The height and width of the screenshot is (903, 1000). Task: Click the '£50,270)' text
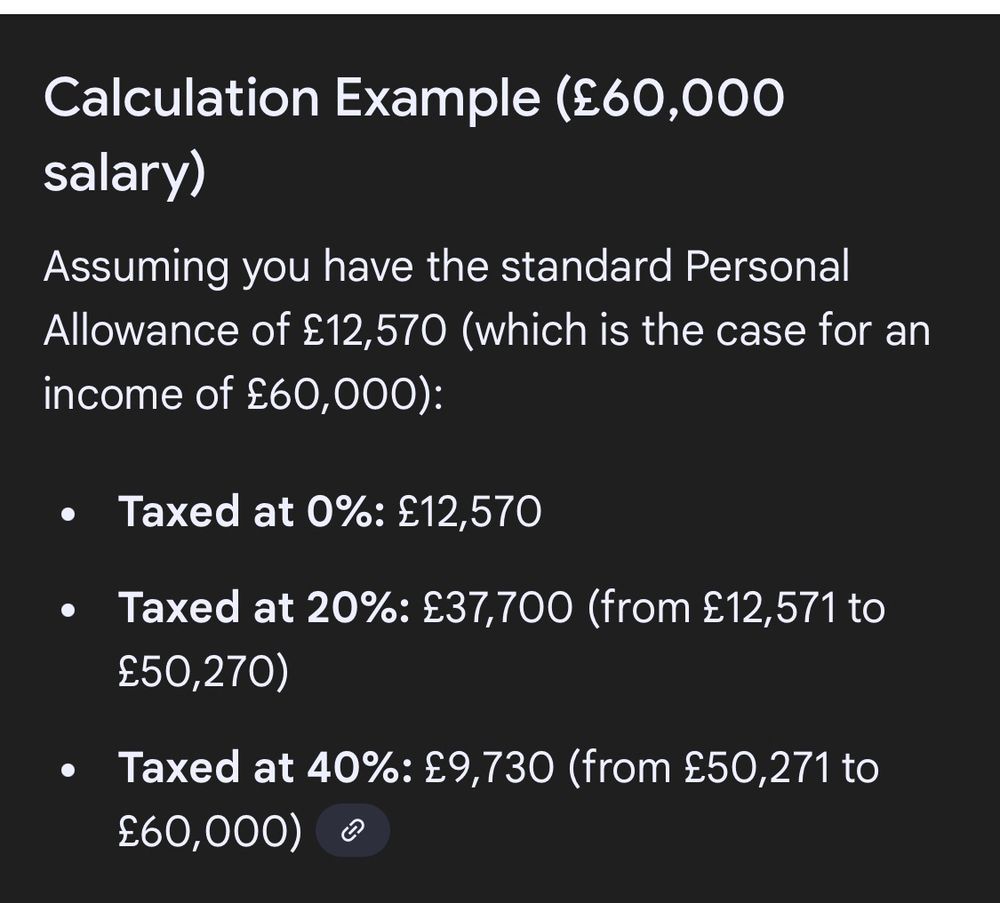pyautogui.click(x=203, y=671)
